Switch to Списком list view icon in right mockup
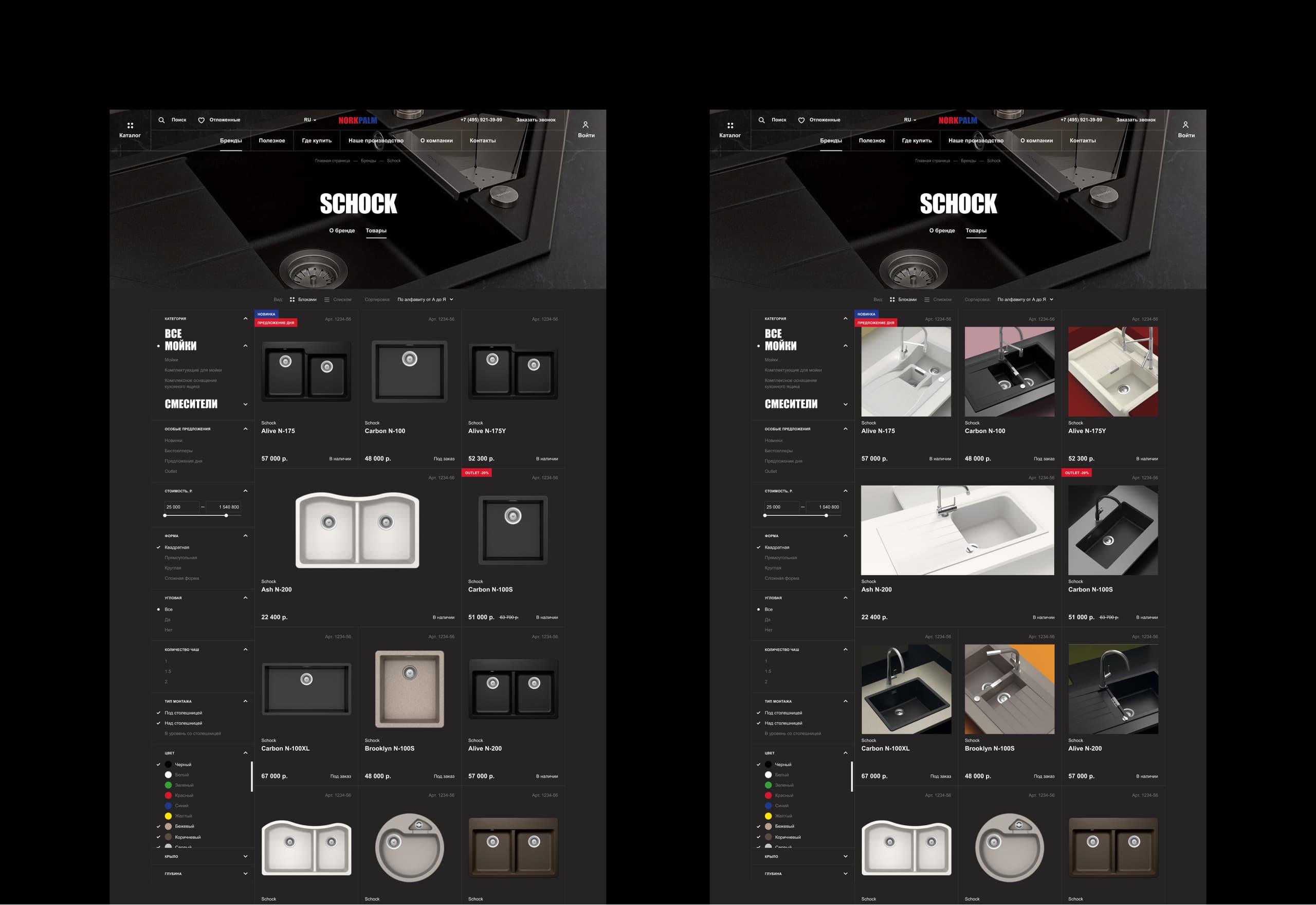The height and width of the screenshot is (905, 1316). tap(927, 300)
